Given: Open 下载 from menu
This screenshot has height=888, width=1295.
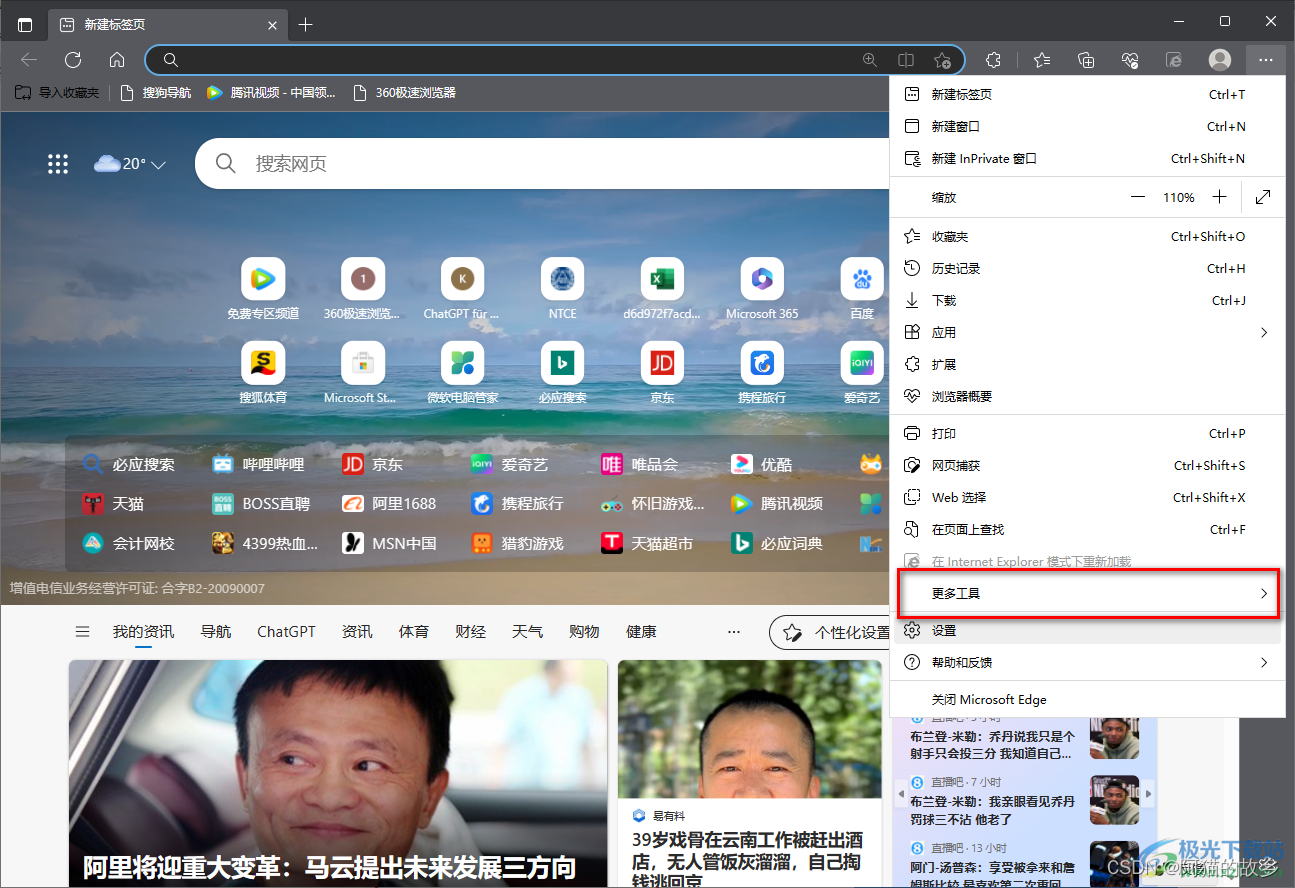Looking at the screenshot, I should pyautogui.click(x=1087, y=300).
